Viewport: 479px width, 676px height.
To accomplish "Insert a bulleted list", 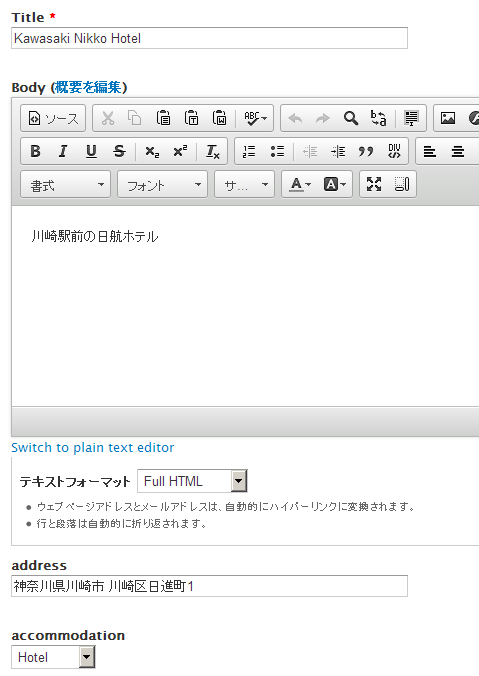I will pos(277,151).
